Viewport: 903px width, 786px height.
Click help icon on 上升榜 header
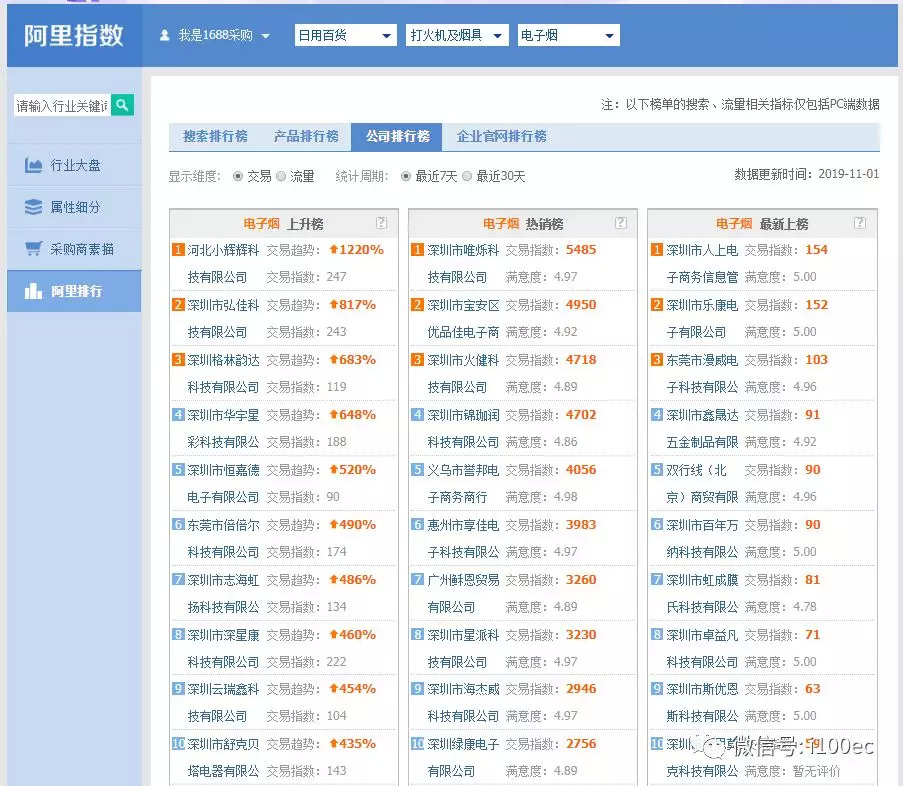381,223
